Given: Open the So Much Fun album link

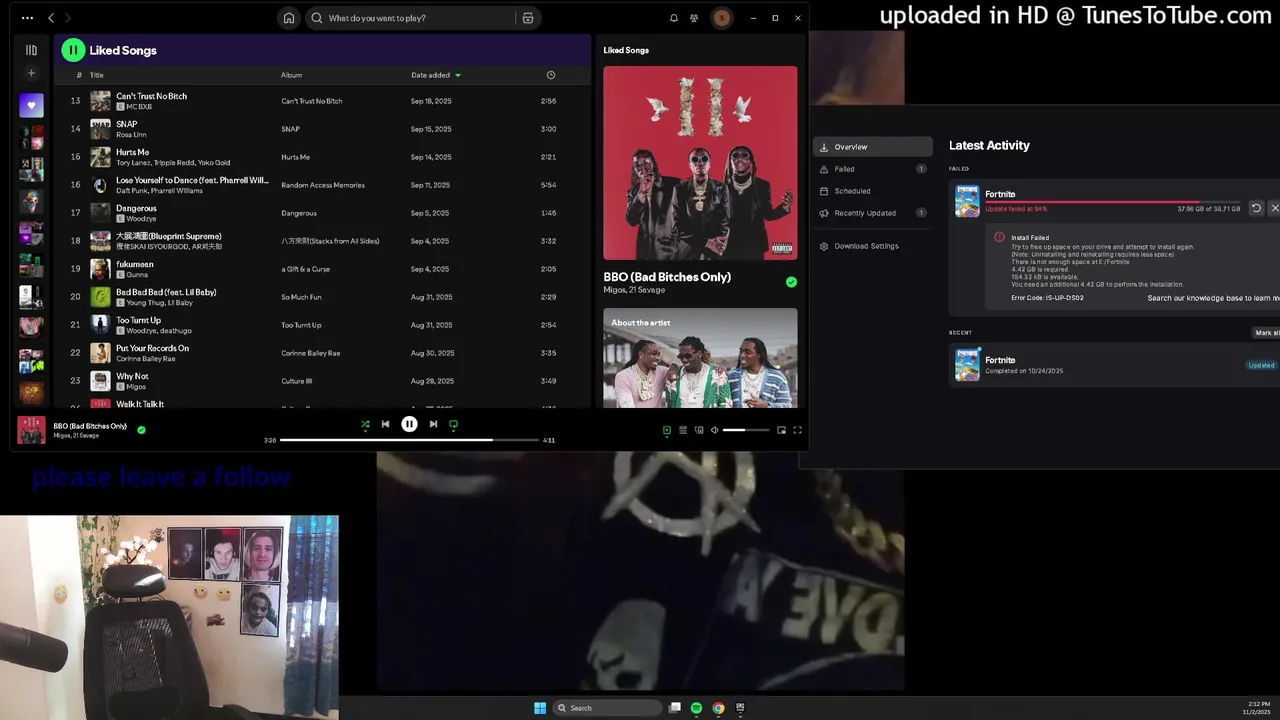Looking at the screenshot, I should (x=301, y=297).
